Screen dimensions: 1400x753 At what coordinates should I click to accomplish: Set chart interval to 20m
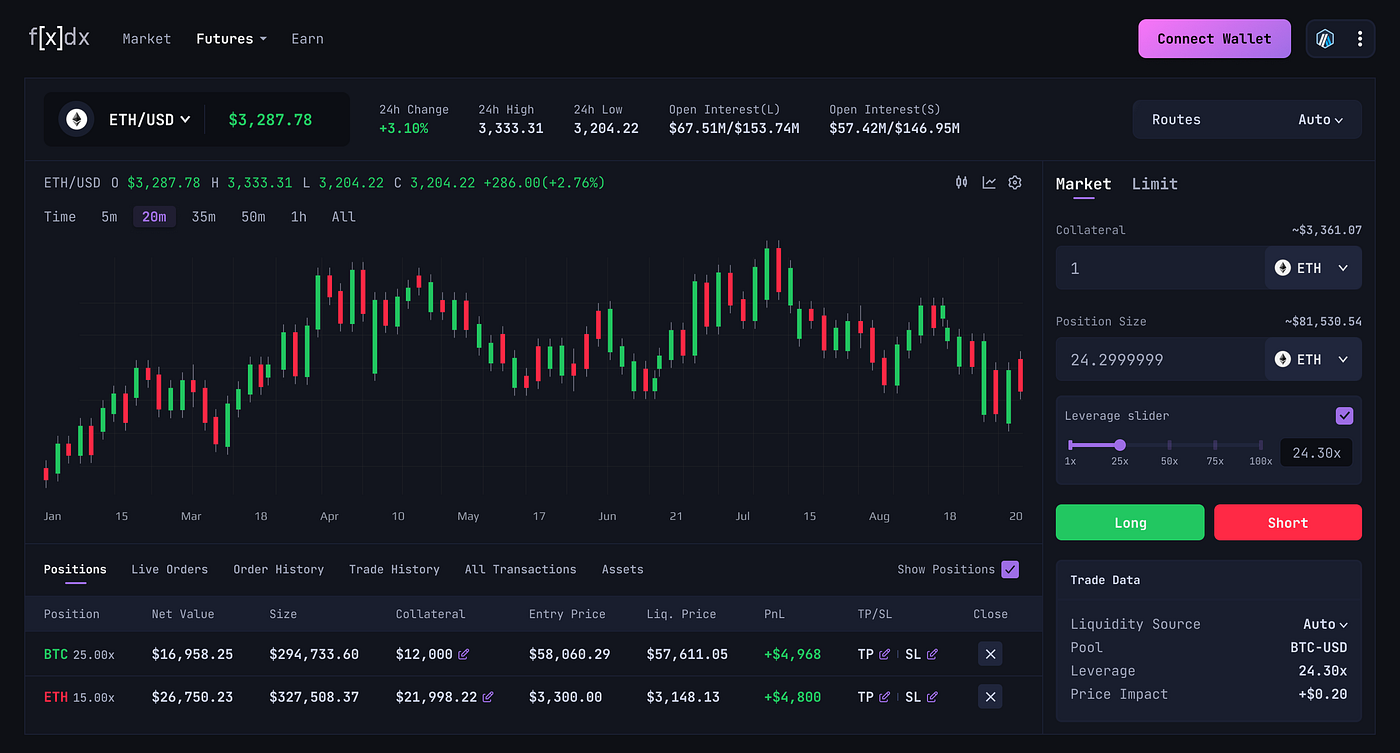tap(154, 217)
